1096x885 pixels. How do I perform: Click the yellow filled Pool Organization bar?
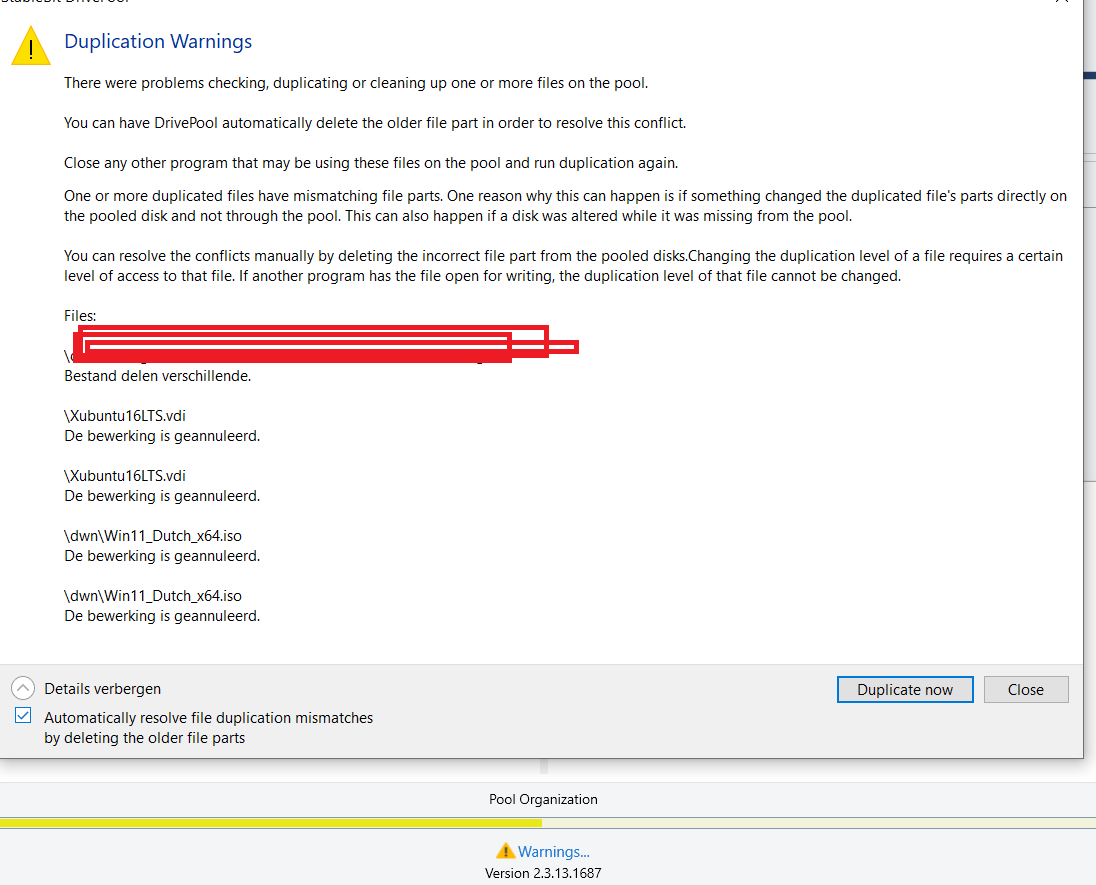(271, 823)
